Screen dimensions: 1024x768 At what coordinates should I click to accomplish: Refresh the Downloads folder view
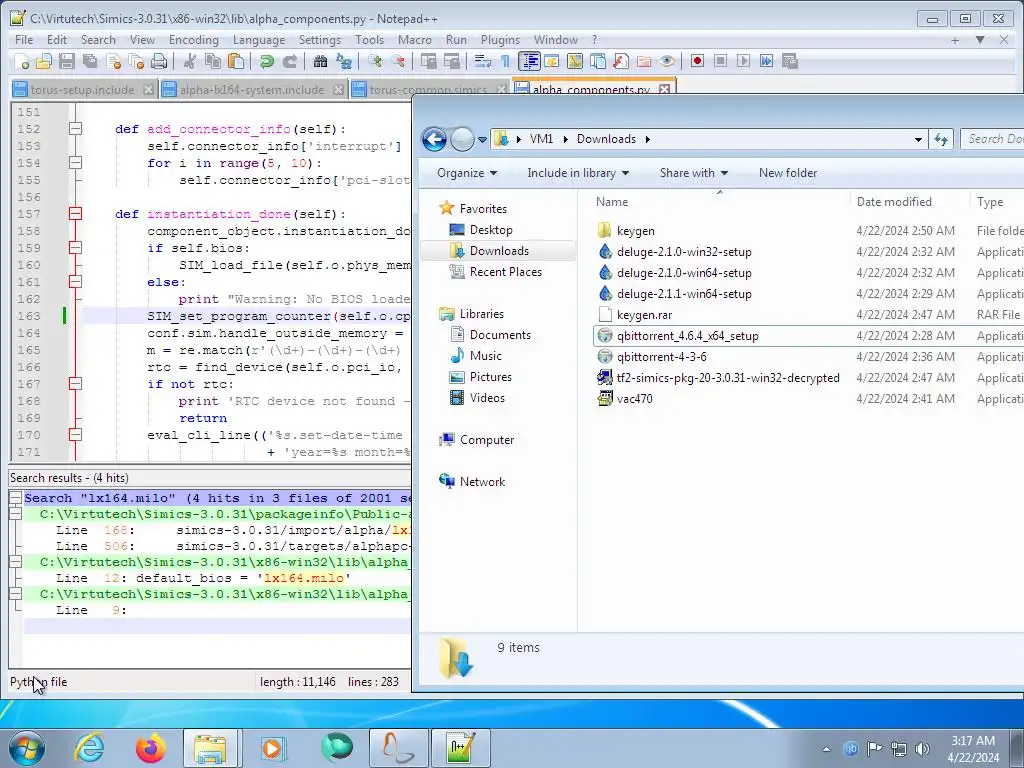coord(941,139)
